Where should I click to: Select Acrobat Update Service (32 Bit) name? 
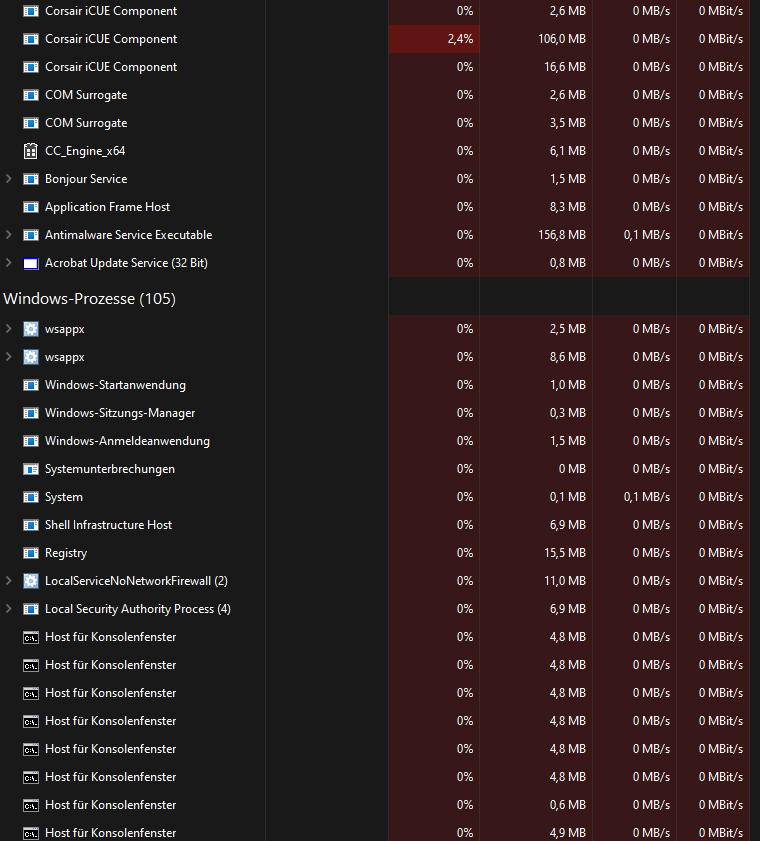pos(127,263)
